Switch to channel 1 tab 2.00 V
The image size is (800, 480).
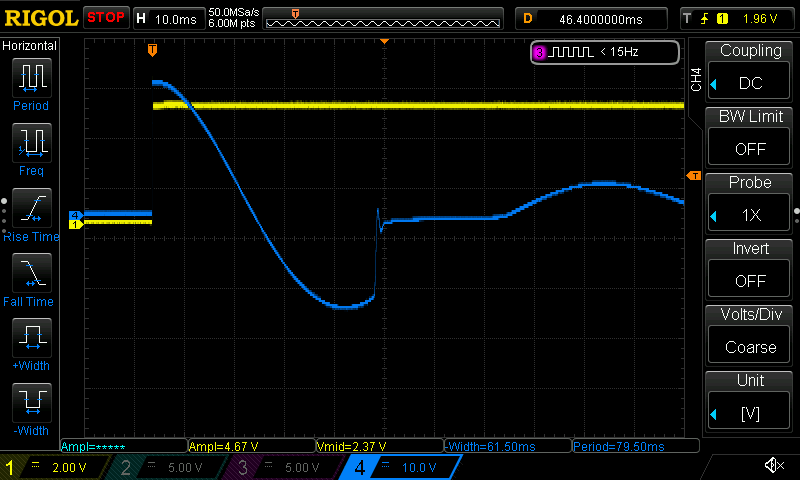tap(54, 467)
